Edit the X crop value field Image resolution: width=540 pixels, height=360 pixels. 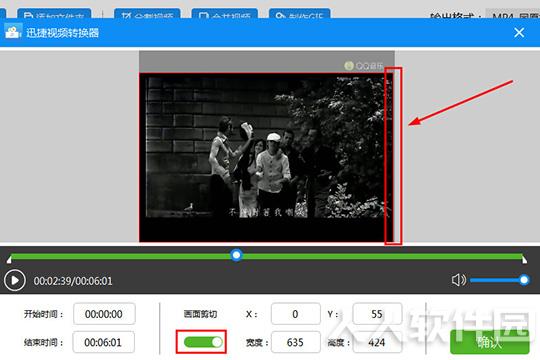[x=295, y=314]
